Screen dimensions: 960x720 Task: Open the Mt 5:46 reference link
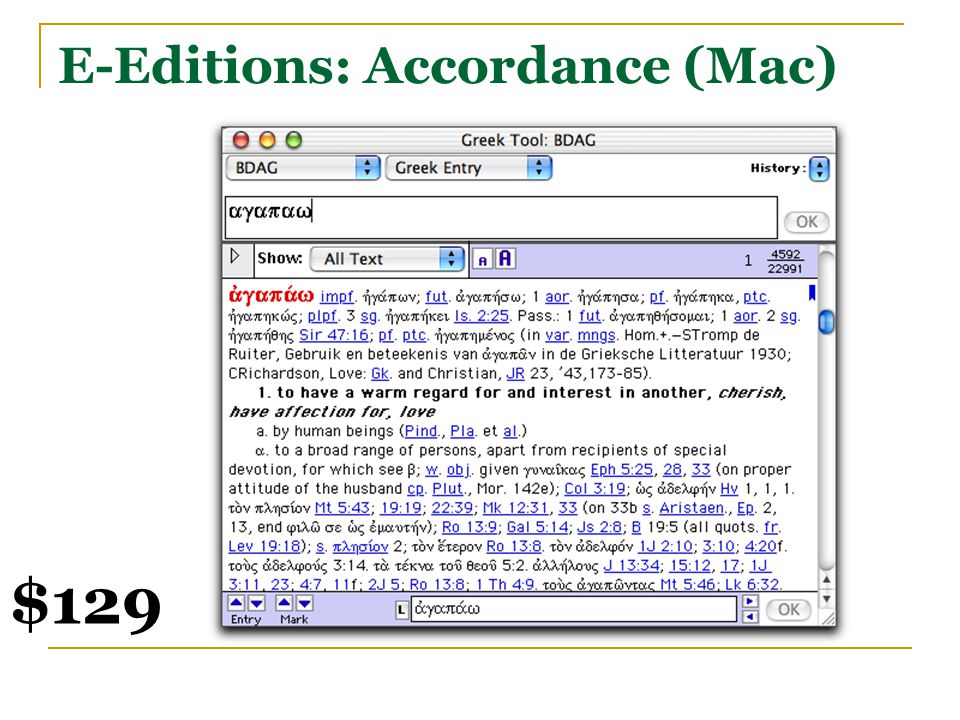(x=688, y=585)
